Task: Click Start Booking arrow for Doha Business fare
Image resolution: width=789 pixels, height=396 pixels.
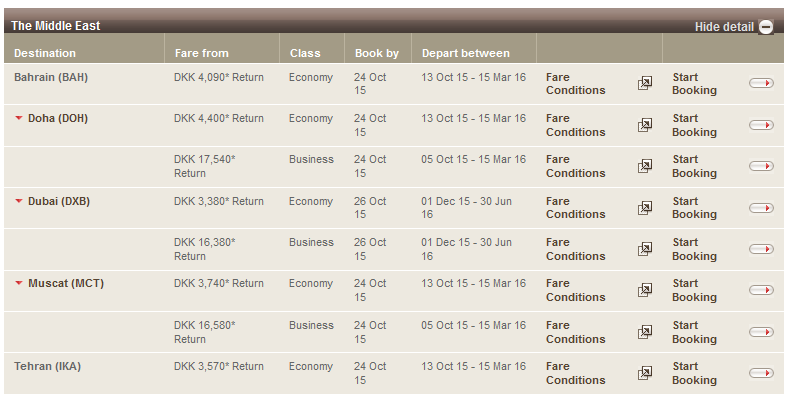Action: pyautogui.click(x=761, y=166)
